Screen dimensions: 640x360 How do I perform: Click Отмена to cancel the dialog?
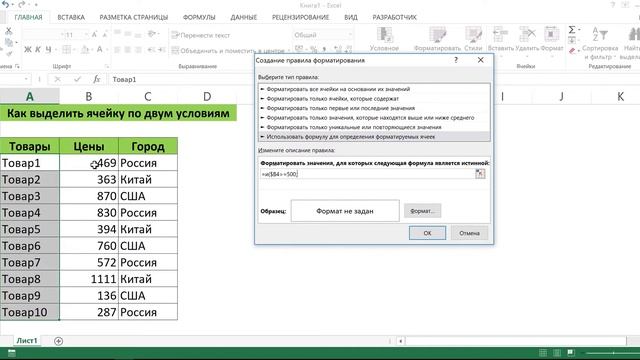point(469,233)
